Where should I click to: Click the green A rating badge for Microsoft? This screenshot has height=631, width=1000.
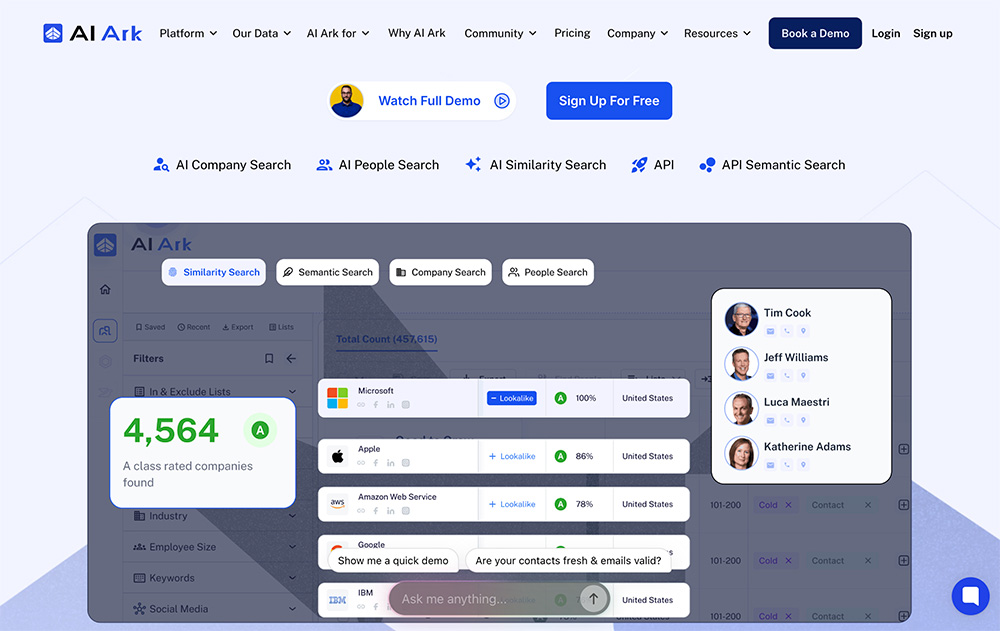[561, 398]
